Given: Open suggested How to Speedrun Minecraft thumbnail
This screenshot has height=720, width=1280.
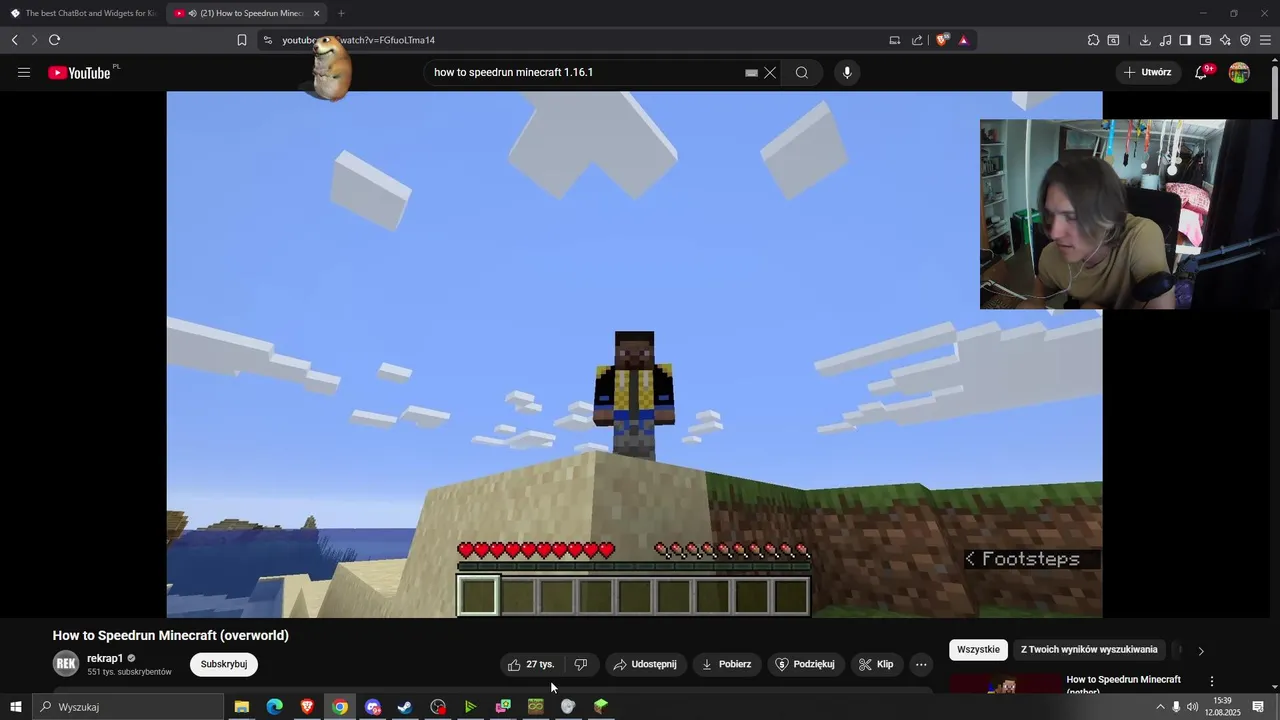Looking at the screenshot, I should coord(1006,683).
